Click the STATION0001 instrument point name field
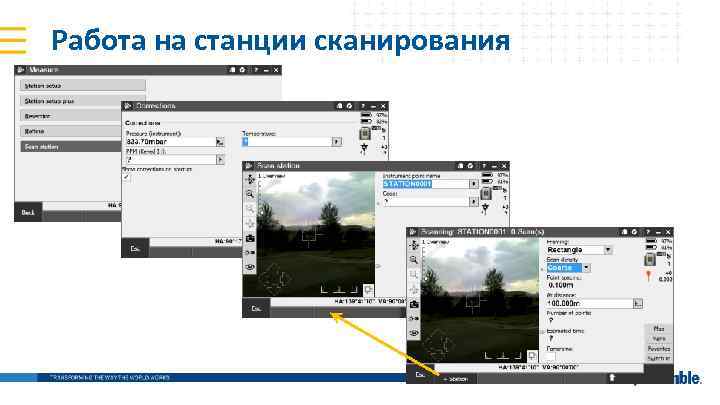The height and width of the screenshot is (405, 720). 426,184
